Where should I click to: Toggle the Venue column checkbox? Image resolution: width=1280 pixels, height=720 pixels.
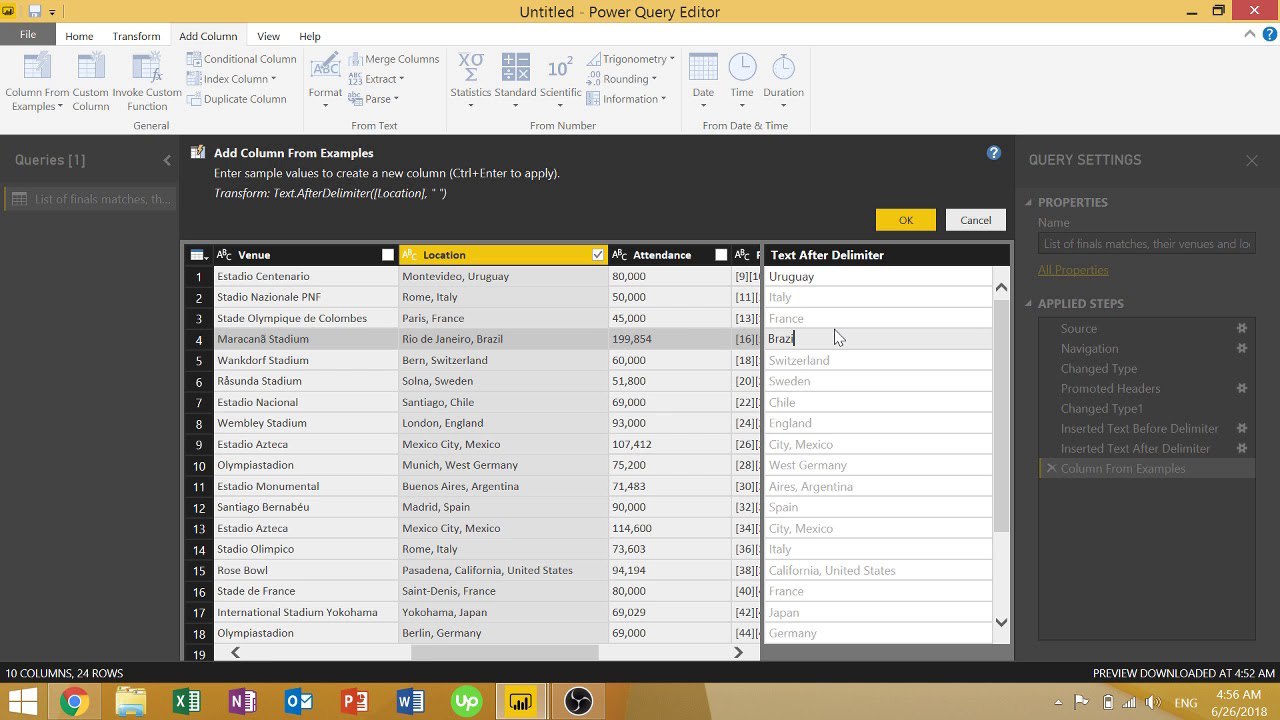pyautogui.click(x=388, y=255)
